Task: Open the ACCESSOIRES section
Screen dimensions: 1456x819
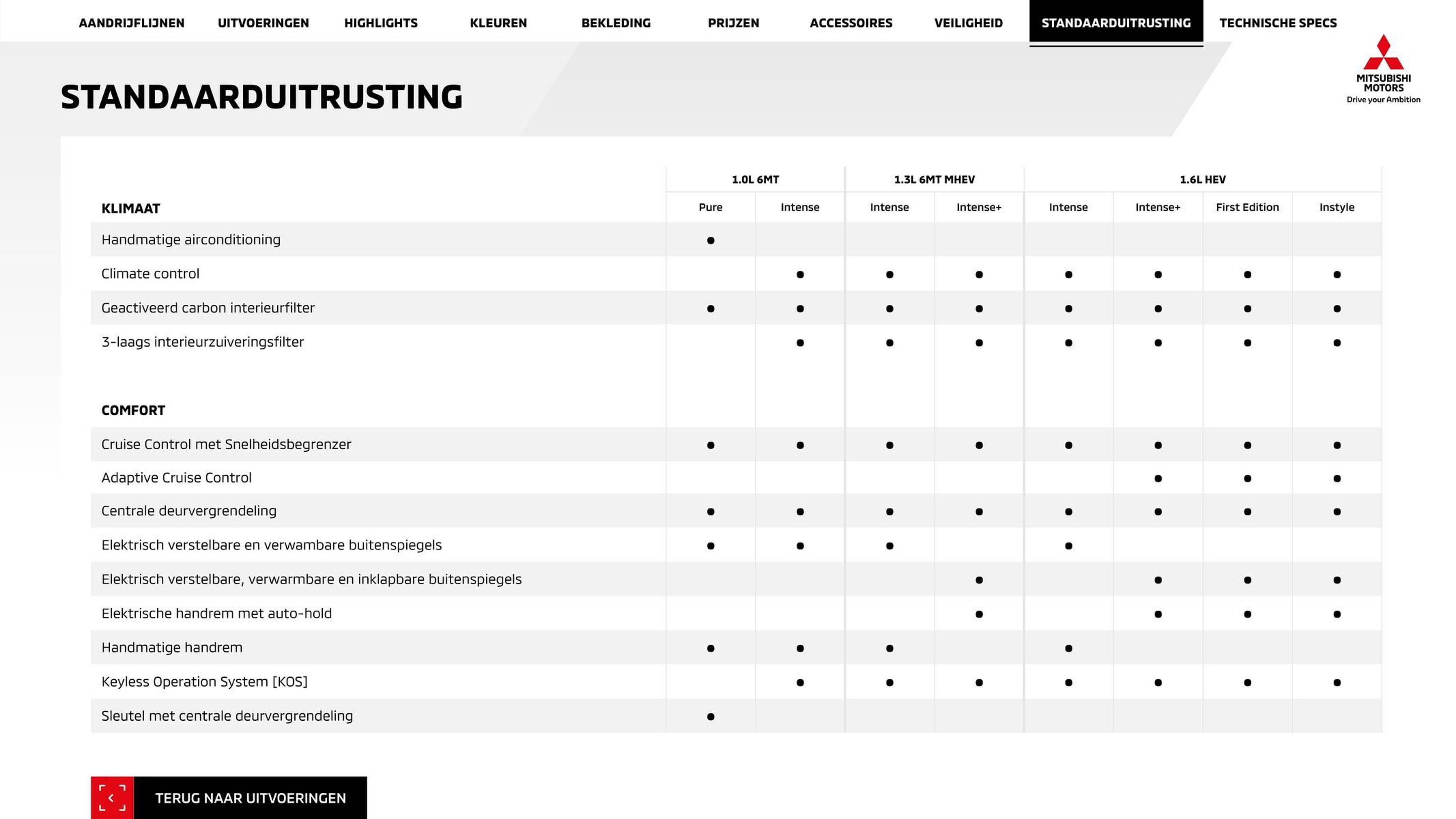Action: point(852,22)
